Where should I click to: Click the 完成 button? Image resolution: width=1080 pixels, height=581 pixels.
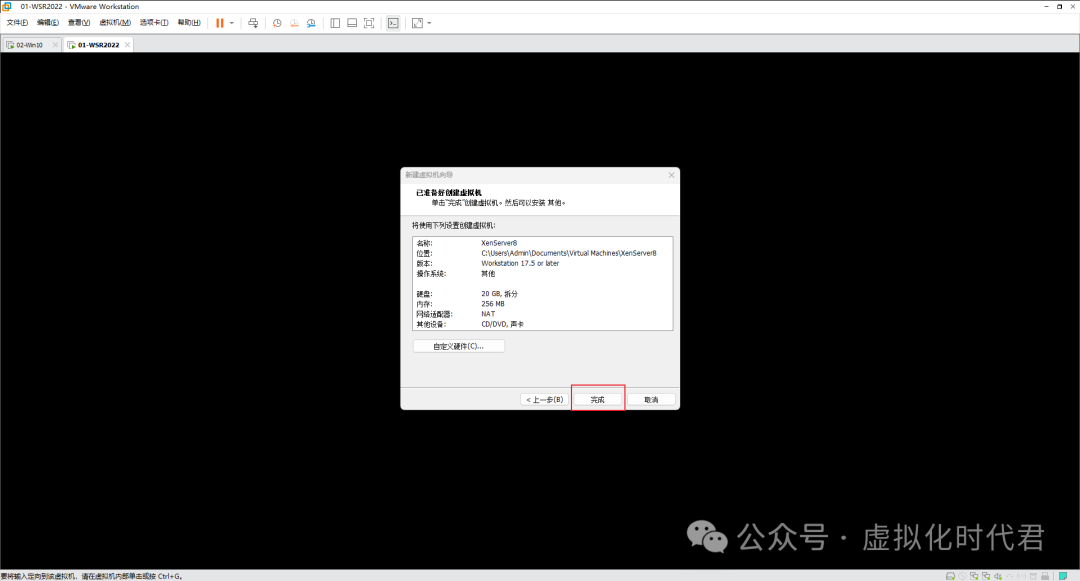tap(597, 398)
